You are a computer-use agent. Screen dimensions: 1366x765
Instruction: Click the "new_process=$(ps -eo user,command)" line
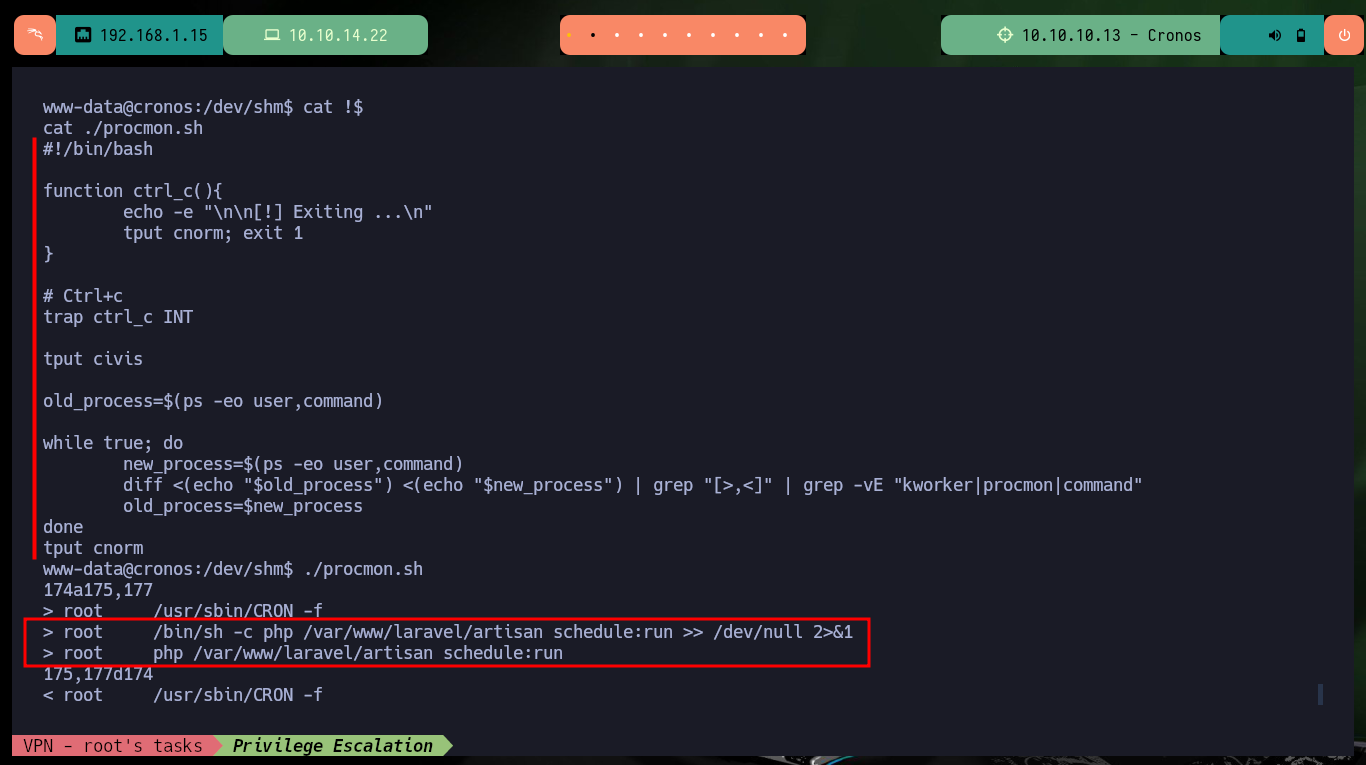pos(293,464)
